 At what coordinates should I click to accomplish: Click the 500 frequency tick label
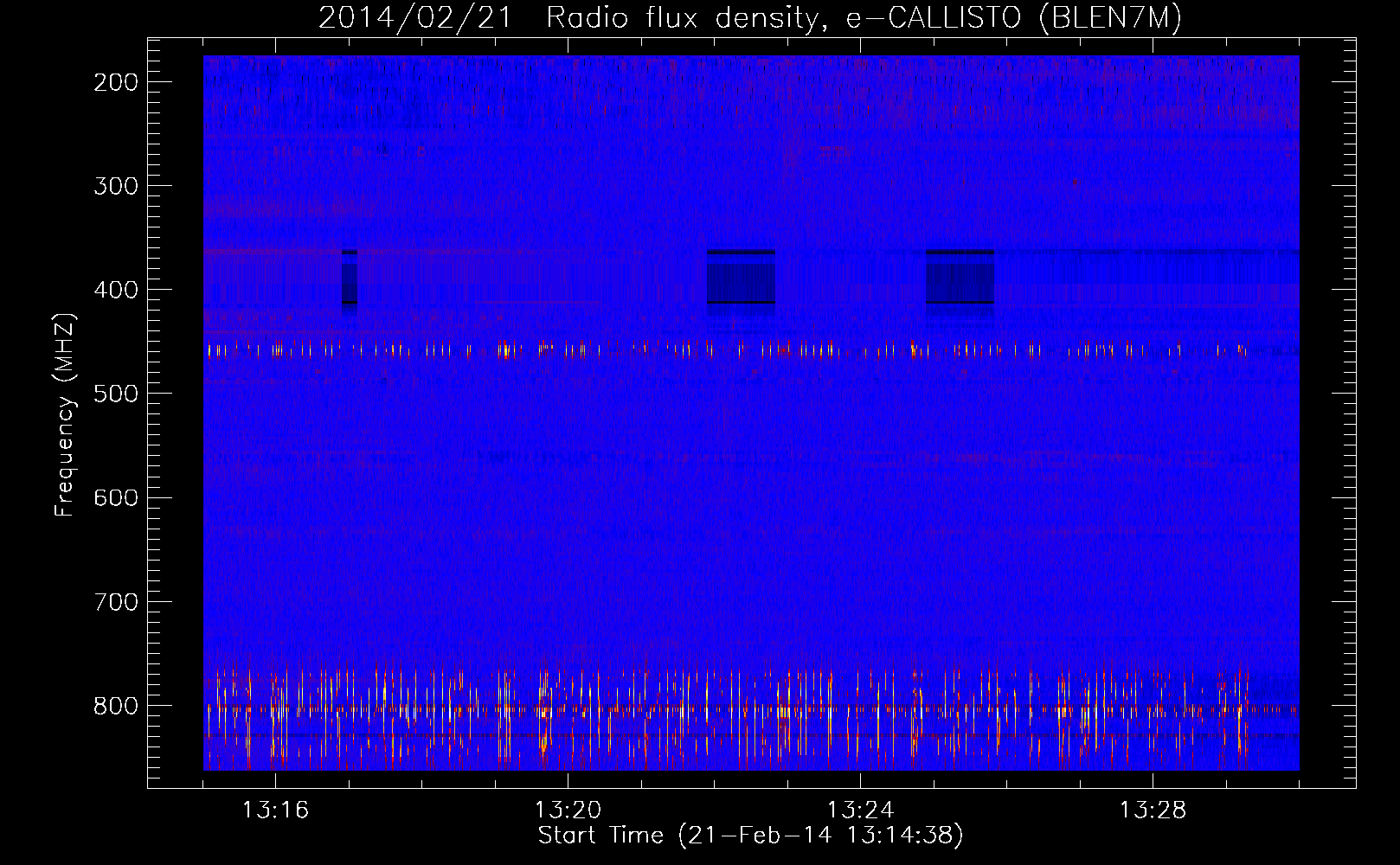click(x=116, y=394)
